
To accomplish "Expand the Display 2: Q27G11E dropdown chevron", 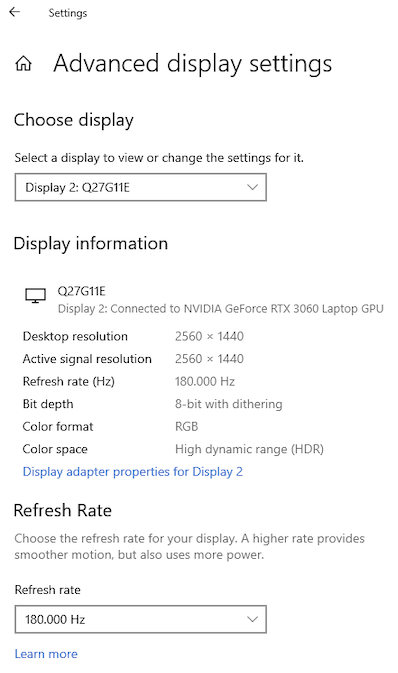I will point(252,187).
